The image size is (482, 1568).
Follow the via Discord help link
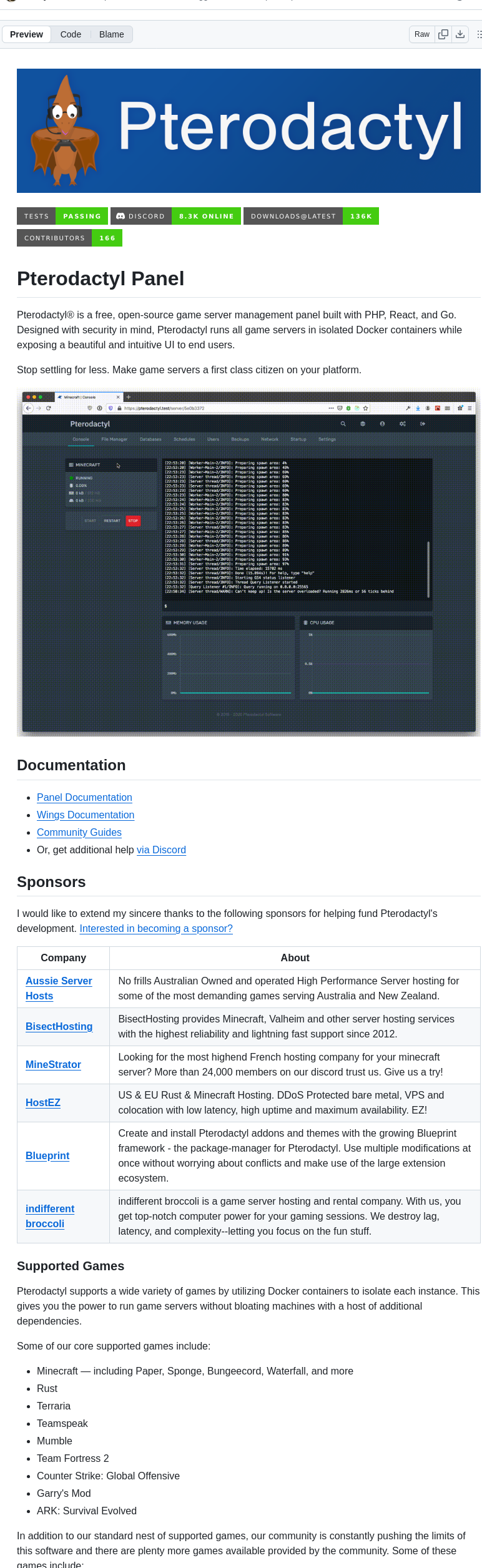pos(161,850)
